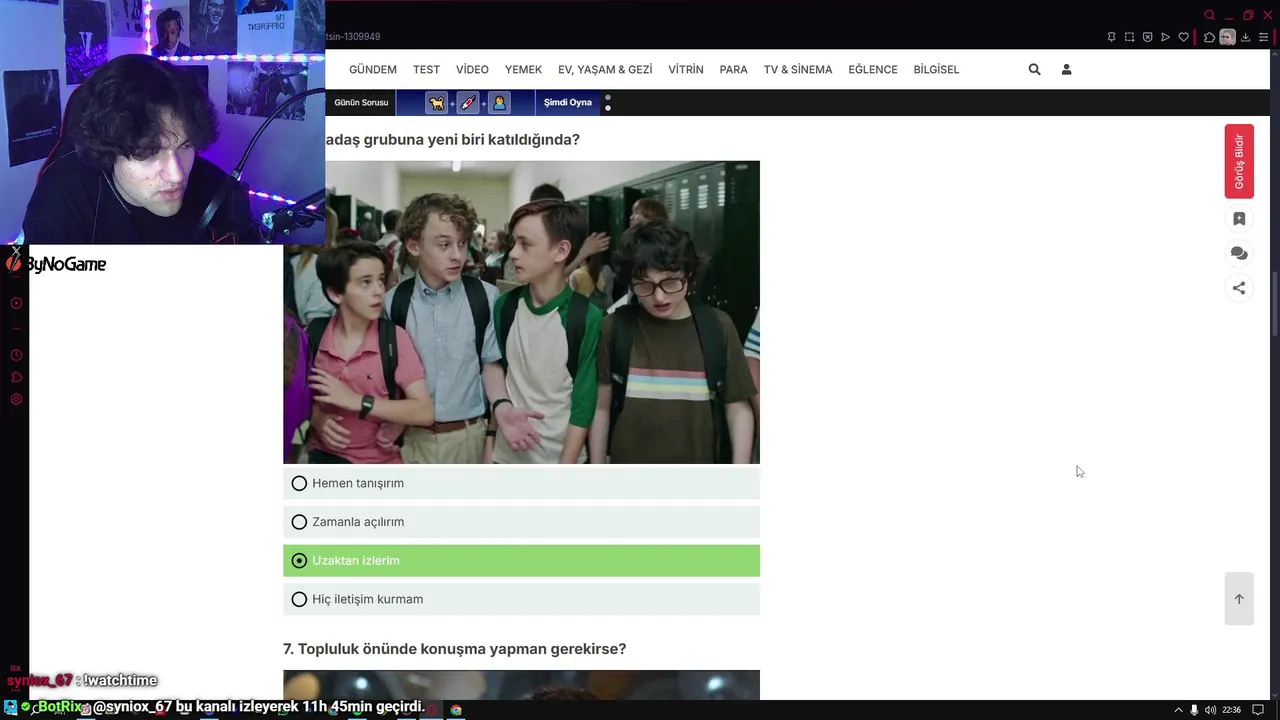Open the TV & SİNEMA menu

click(x=798, y=69)
